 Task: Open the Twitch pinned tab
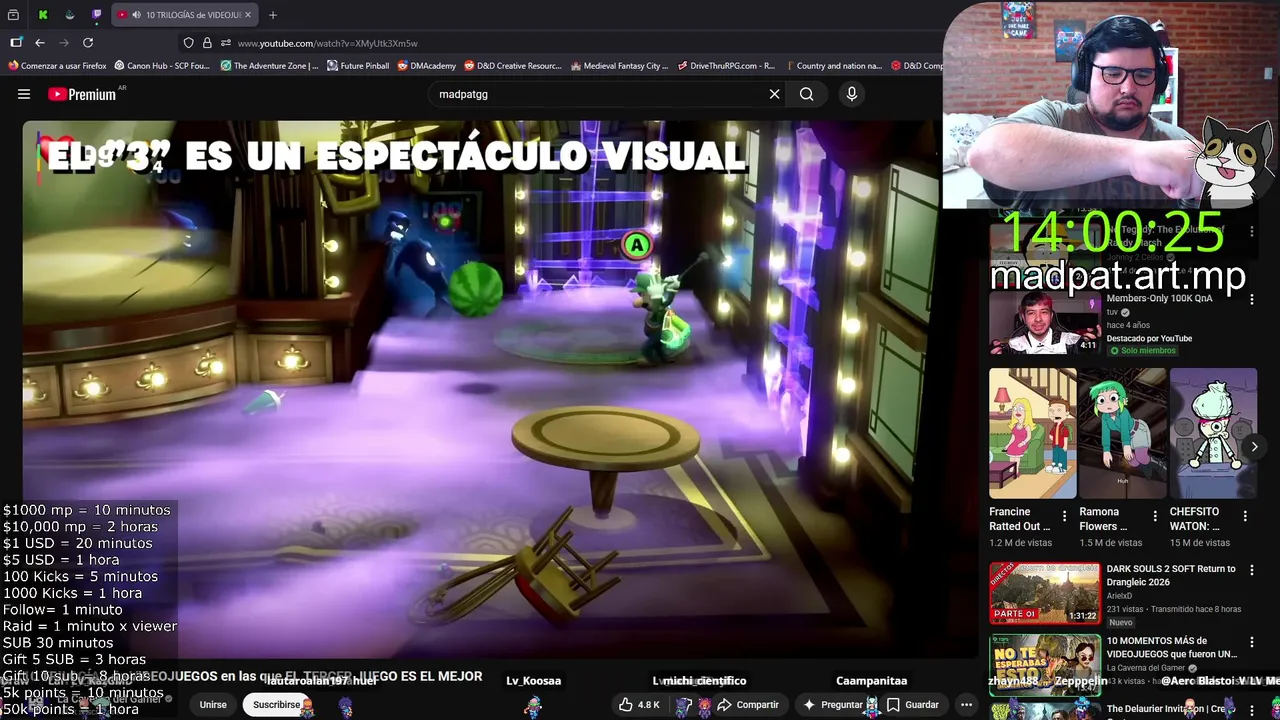[x=97, y=15]
